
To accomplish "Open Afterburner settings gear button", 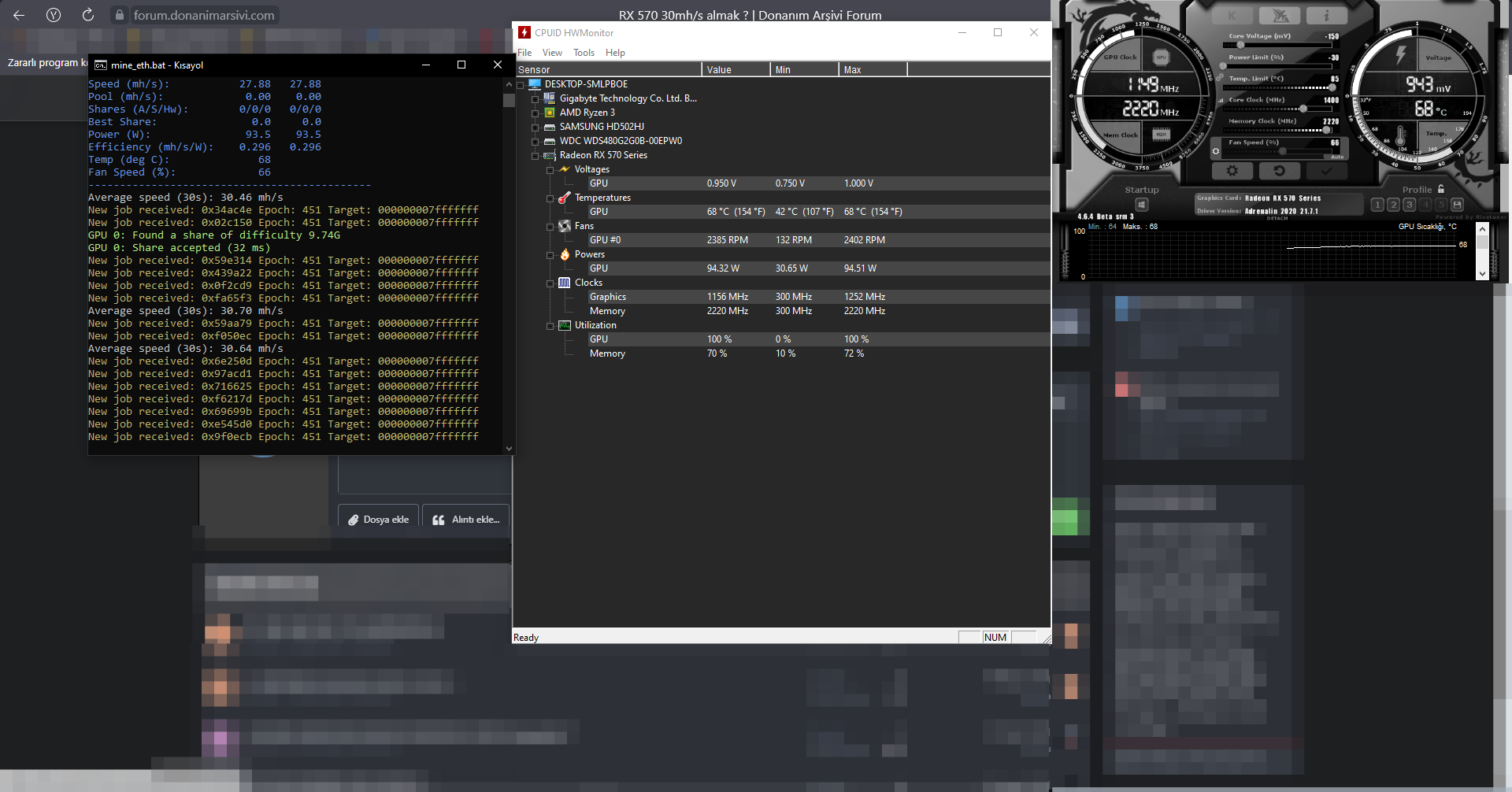I will [1232, 170].
